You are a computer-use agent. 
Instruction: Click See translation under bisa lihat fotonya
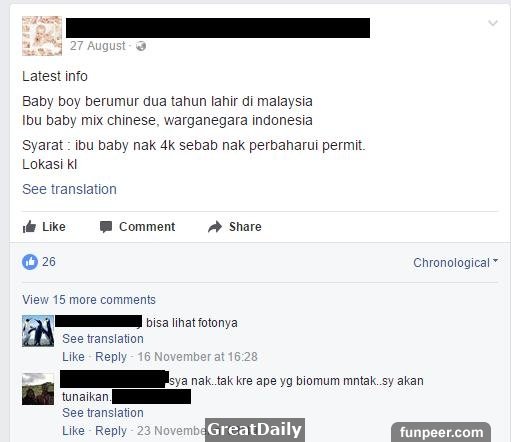pos(103,339)
